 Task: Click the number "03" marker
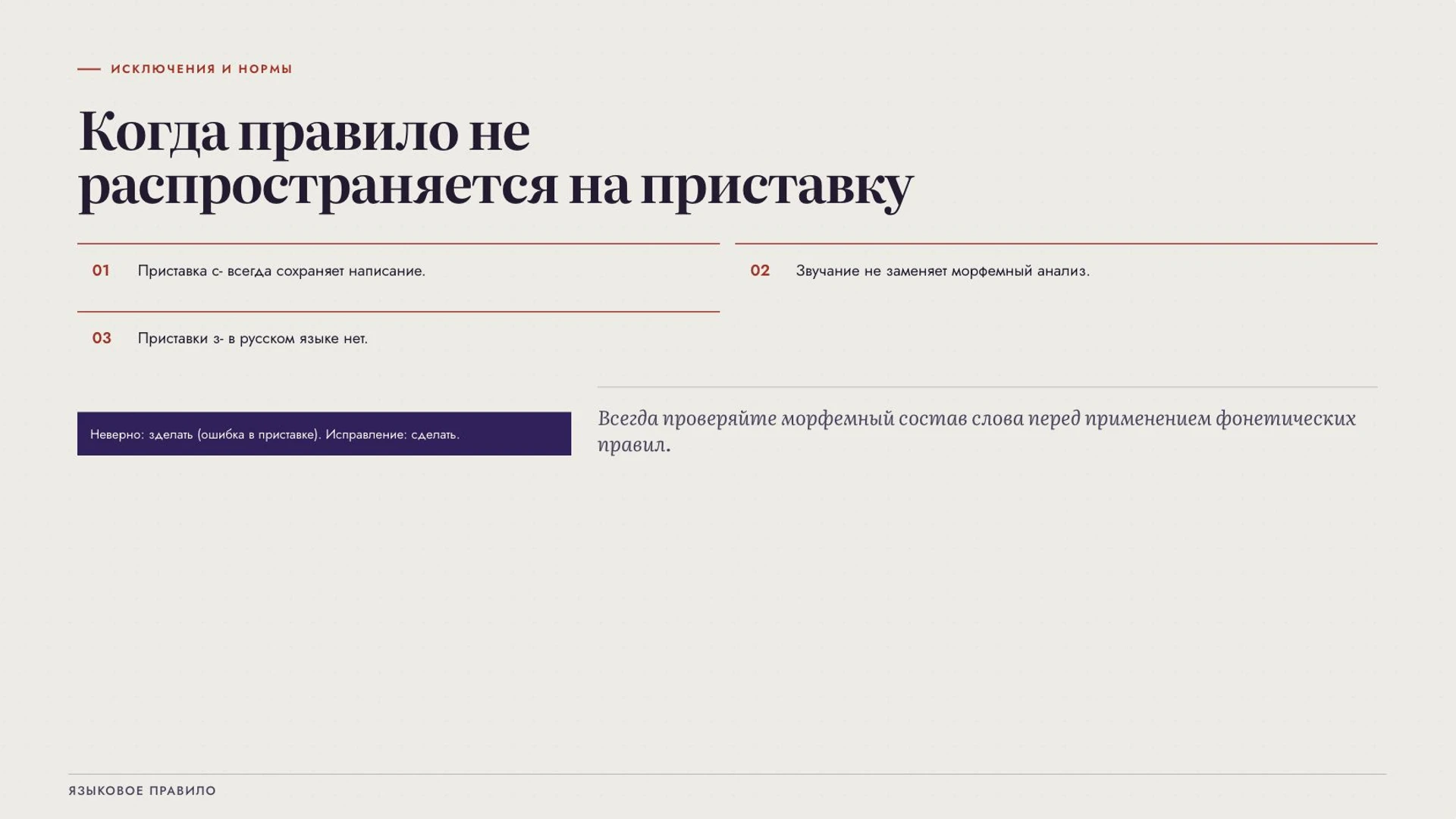point(102,338)
